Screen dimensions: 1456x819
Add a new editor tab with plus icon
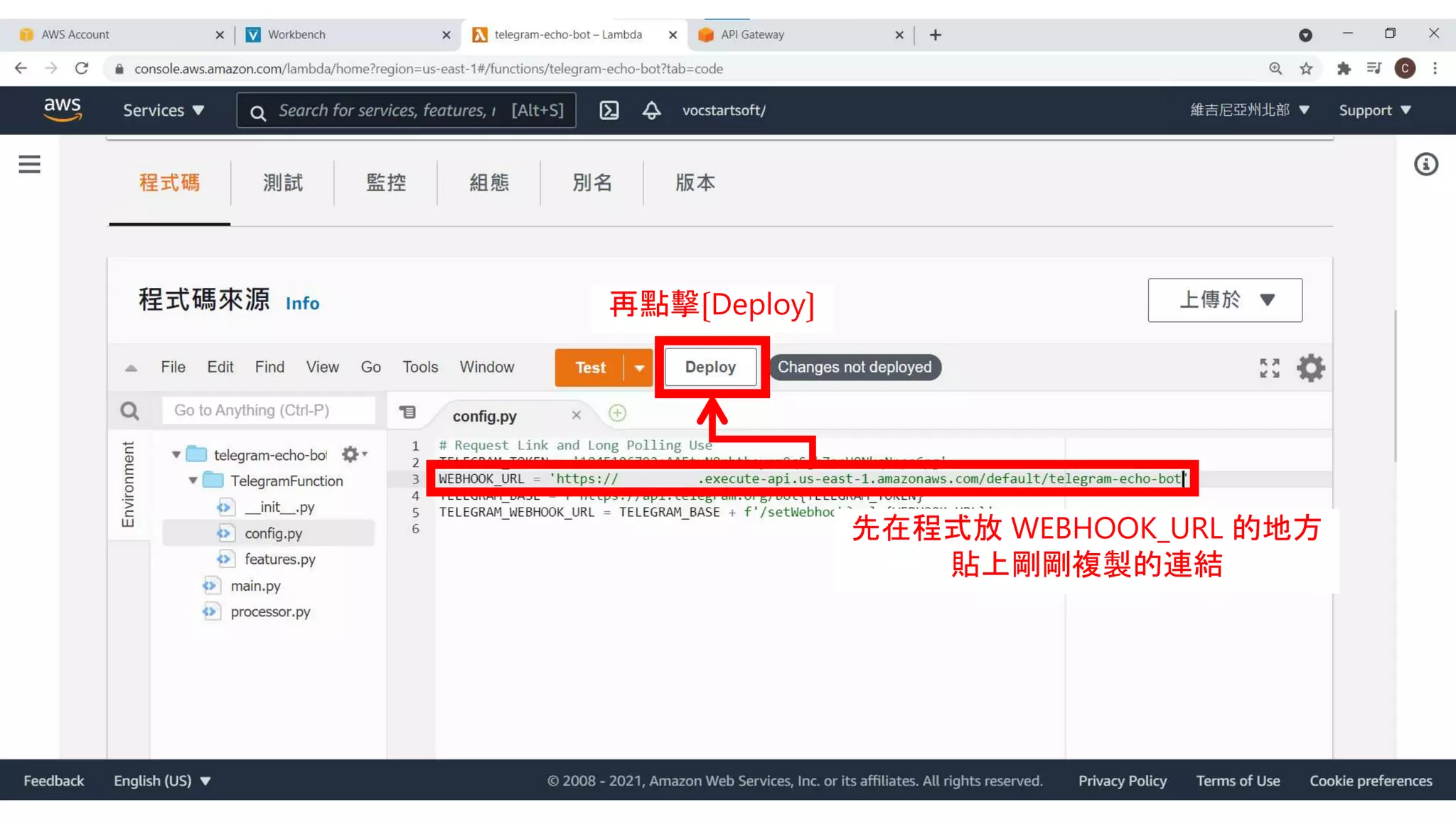[617, 413]
